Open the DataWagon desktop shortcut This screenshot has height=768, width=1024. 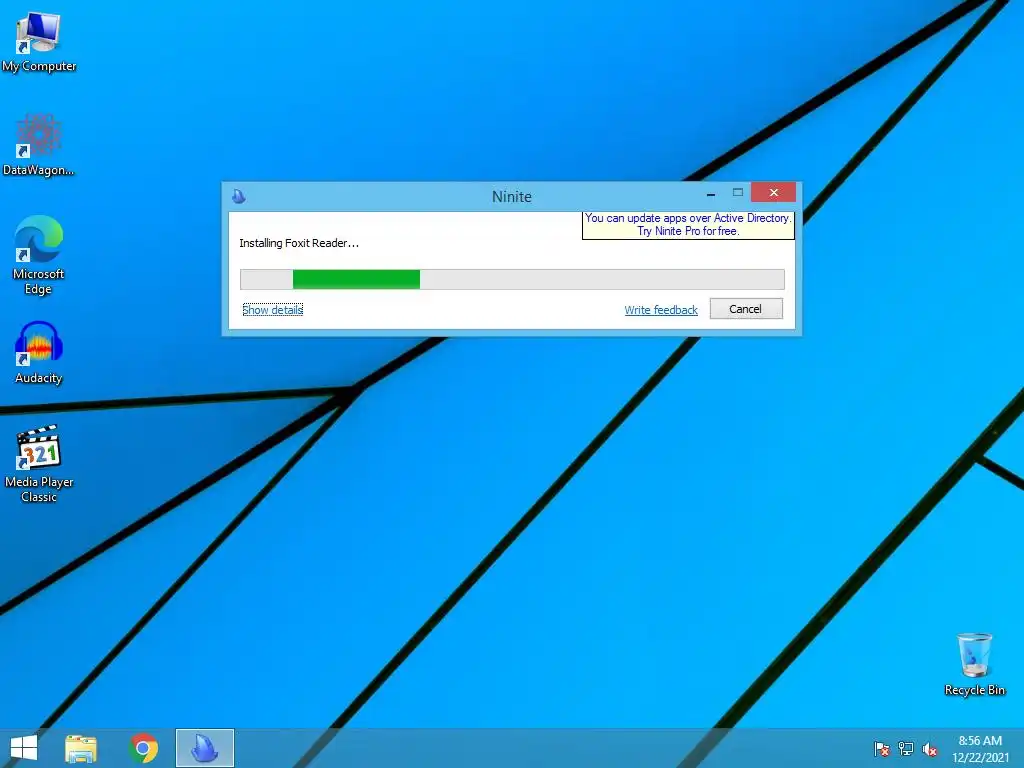tap(39, 145)
